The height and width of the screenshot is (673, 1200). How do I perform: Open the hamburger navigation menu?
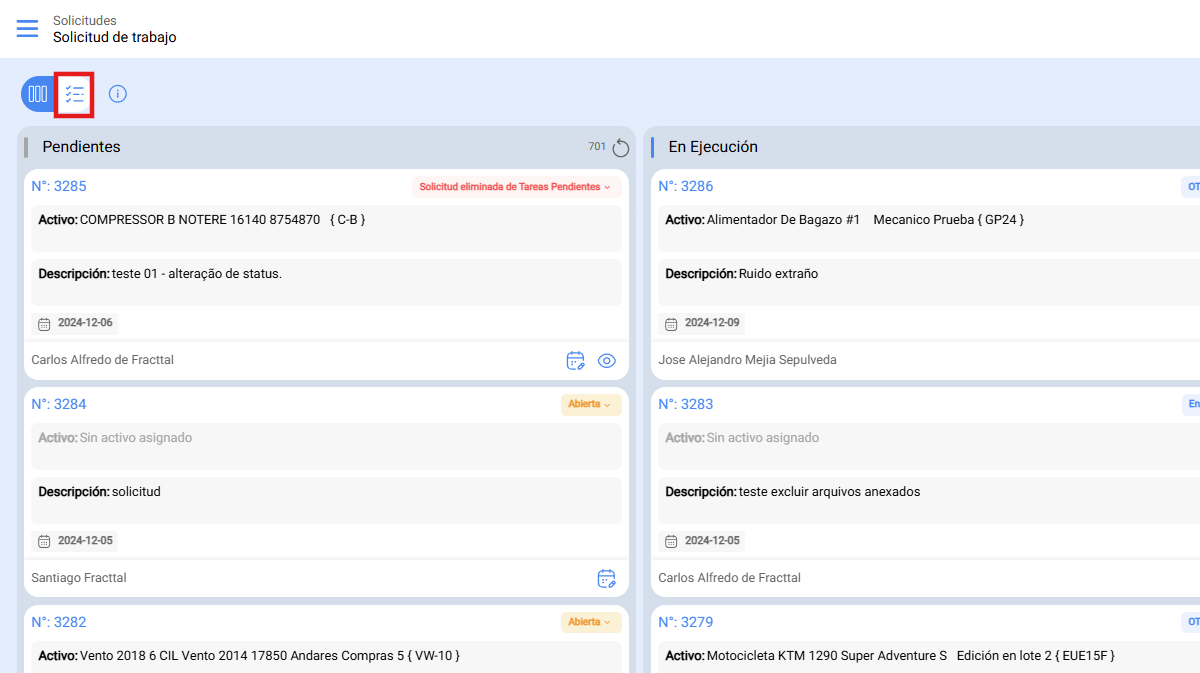(x=27, y=28)
